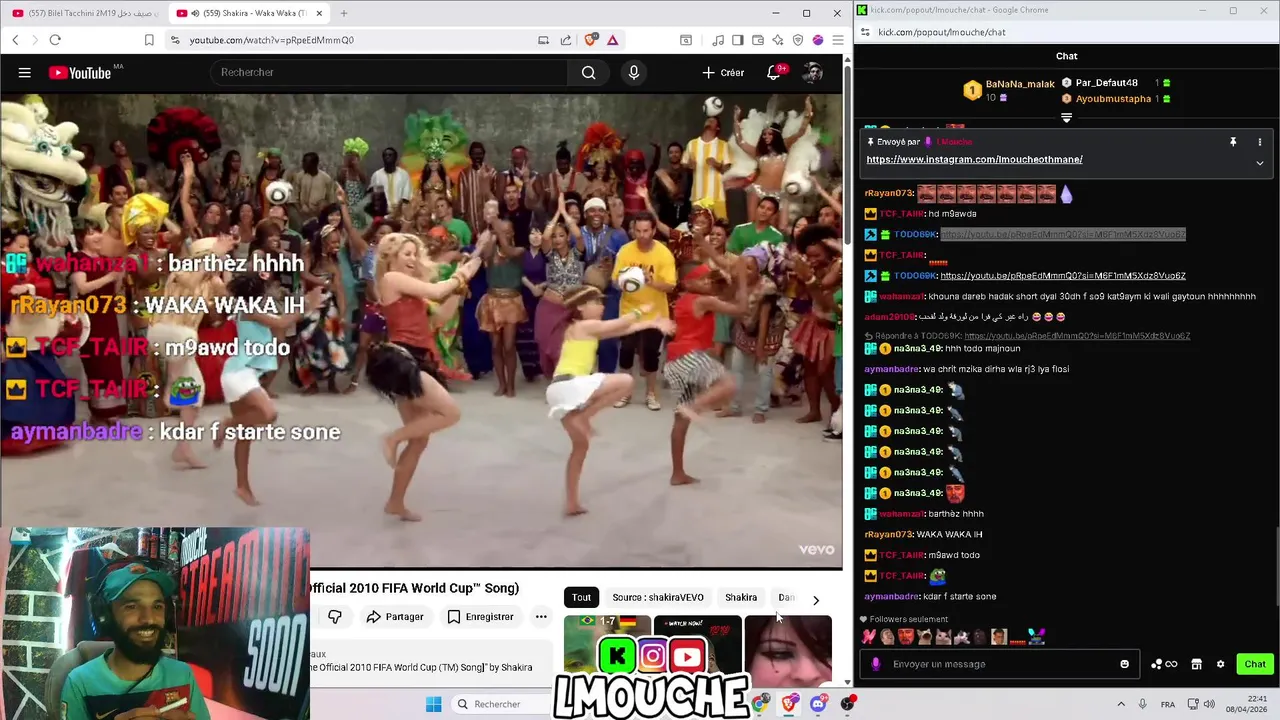The image size is (1280, 720).
Task: Switch to the Bilel Tacchini browser tab
Action: [x=85, y=13]
